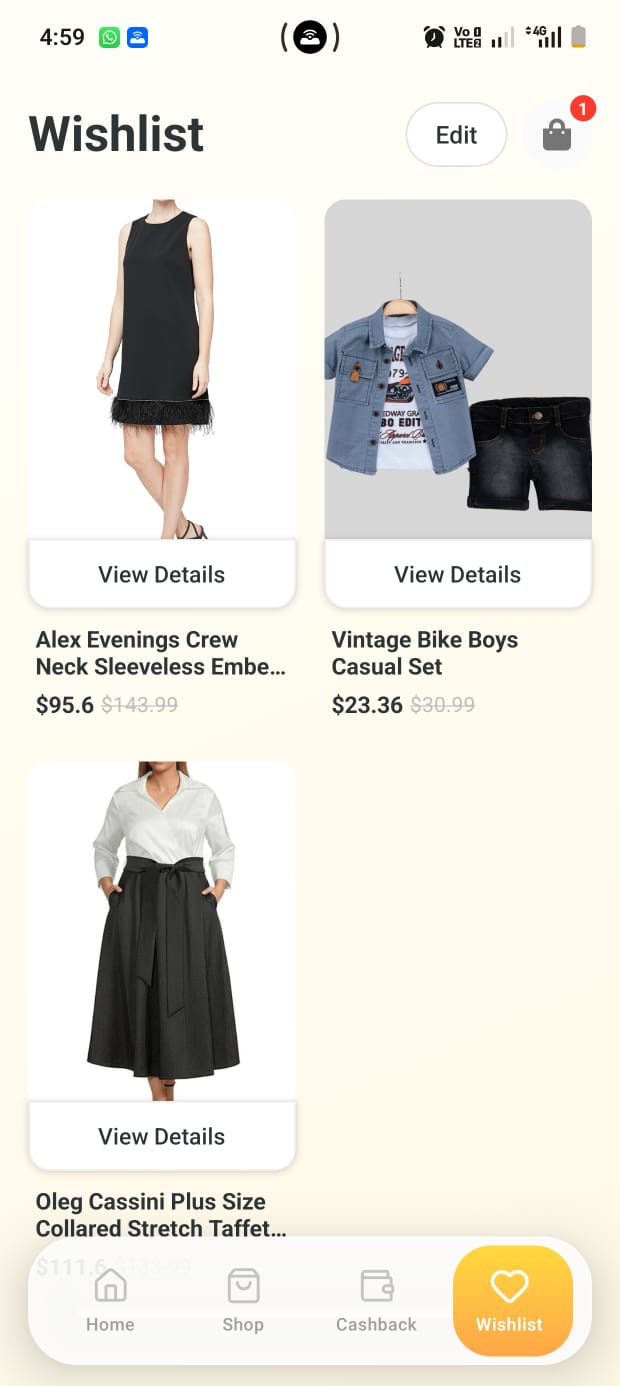Screen dimensions: 620x1386
Task: Tap the Edit wishlist button
Action: pos(456,135)
